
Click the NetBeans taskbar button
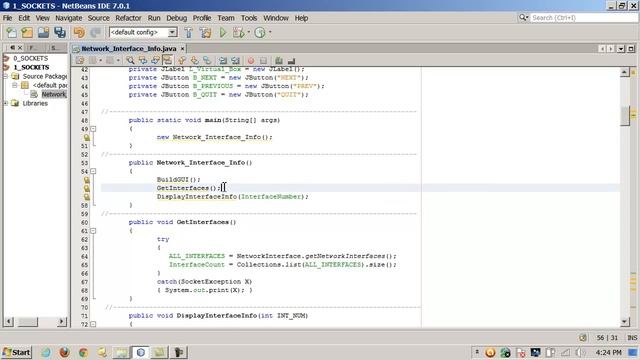[140, 352]
